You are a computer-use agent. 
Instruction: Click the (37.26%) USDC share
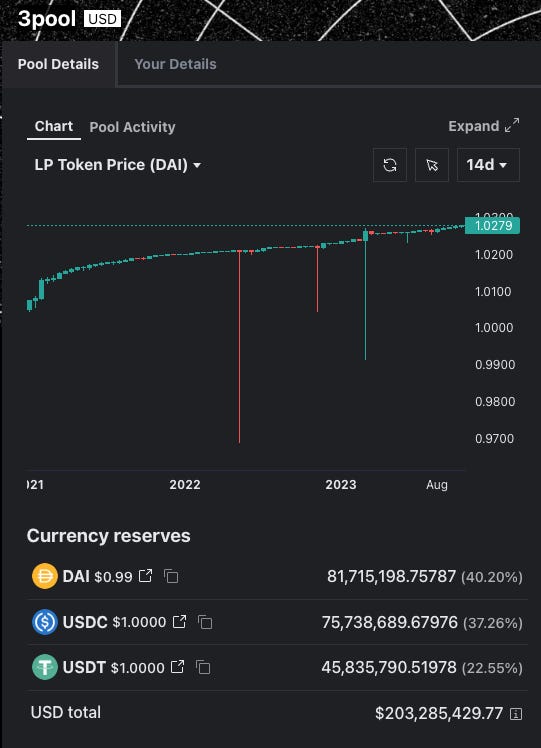pos(493,623)
